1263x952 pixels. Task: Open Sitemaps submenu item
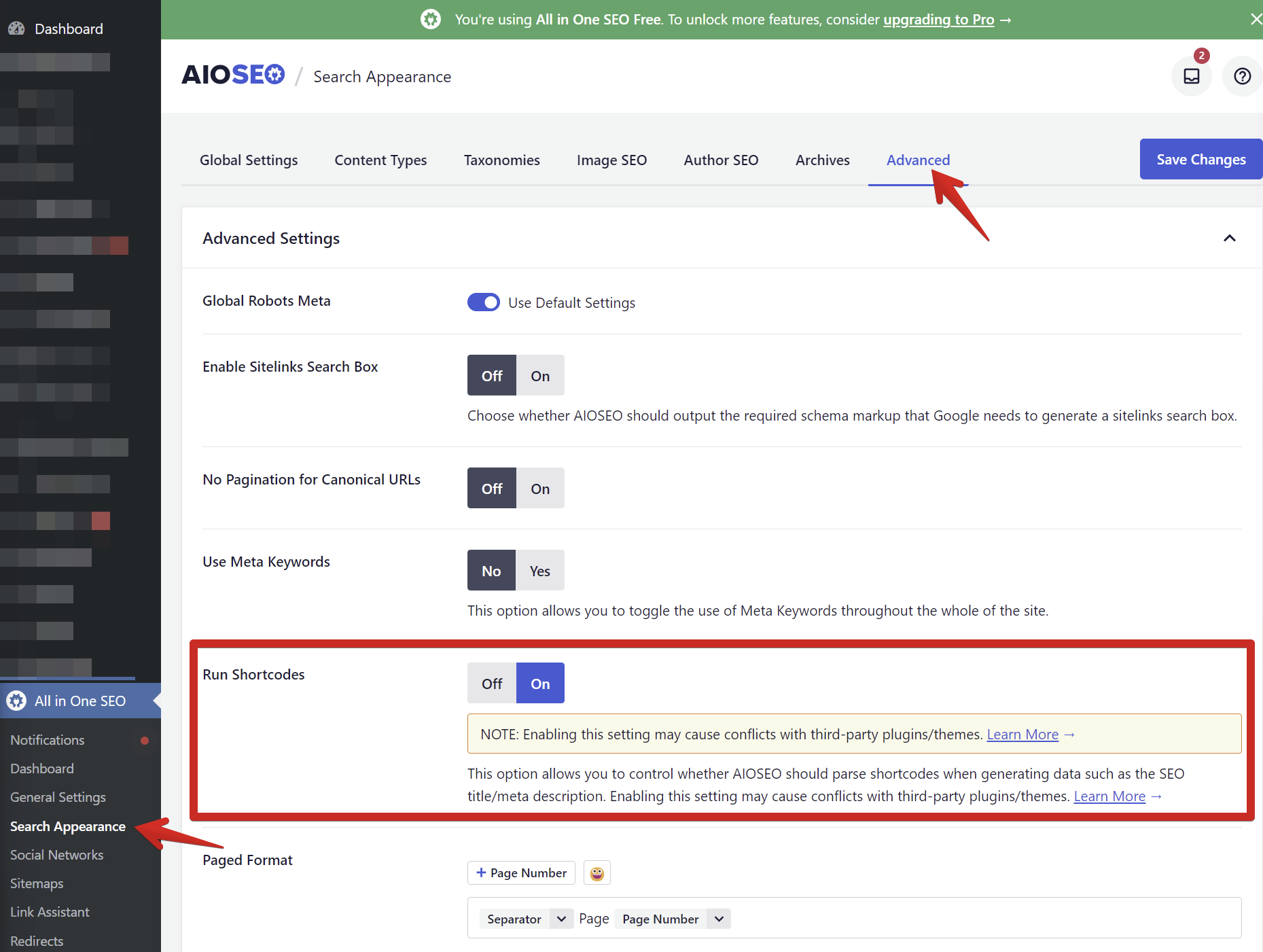coord(37,883)
